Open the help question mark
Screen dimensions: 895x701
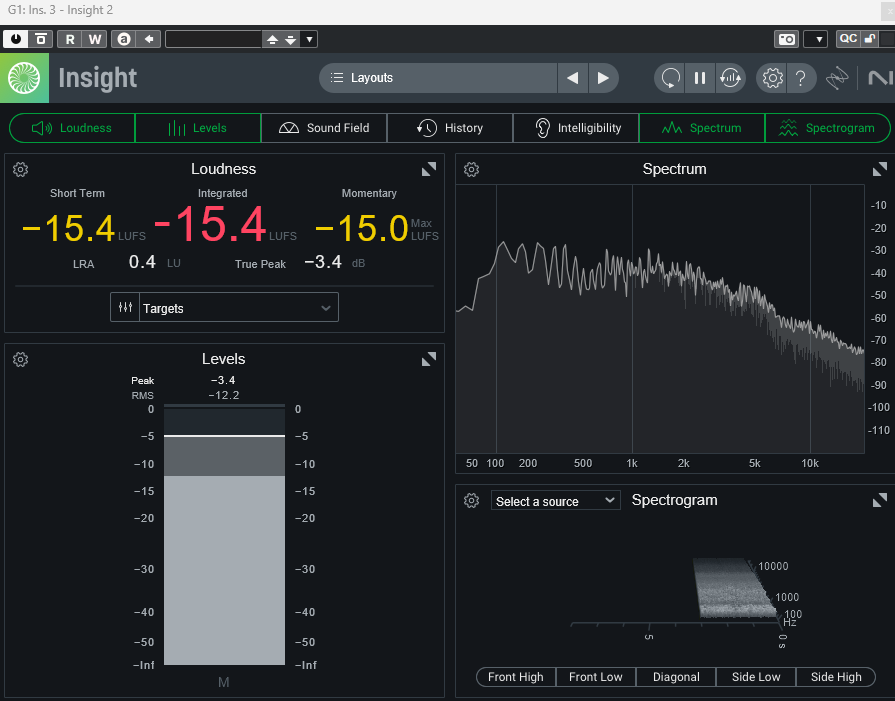point(801,78)
